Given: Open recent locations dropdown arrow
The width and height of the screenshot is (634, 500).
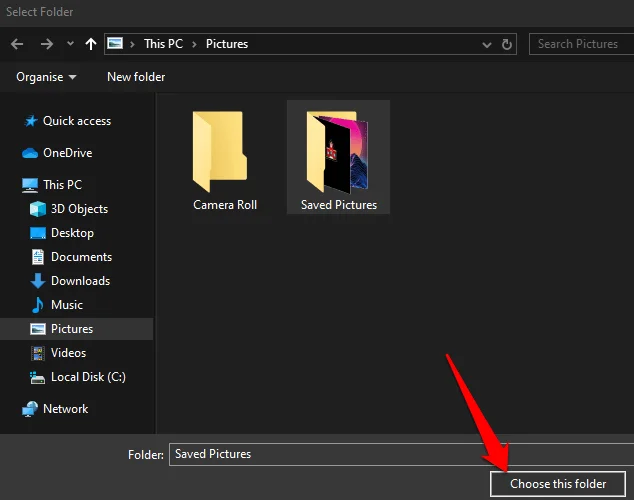Looking at the screenshot, I should click(x=70, y=43).
